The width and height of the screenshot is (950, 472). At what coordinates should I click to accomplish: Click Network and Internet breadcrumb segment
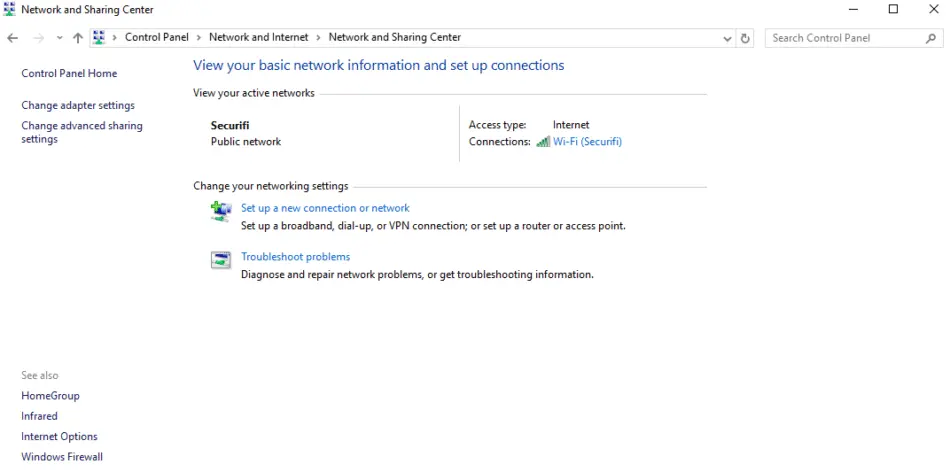coord(259,37)
